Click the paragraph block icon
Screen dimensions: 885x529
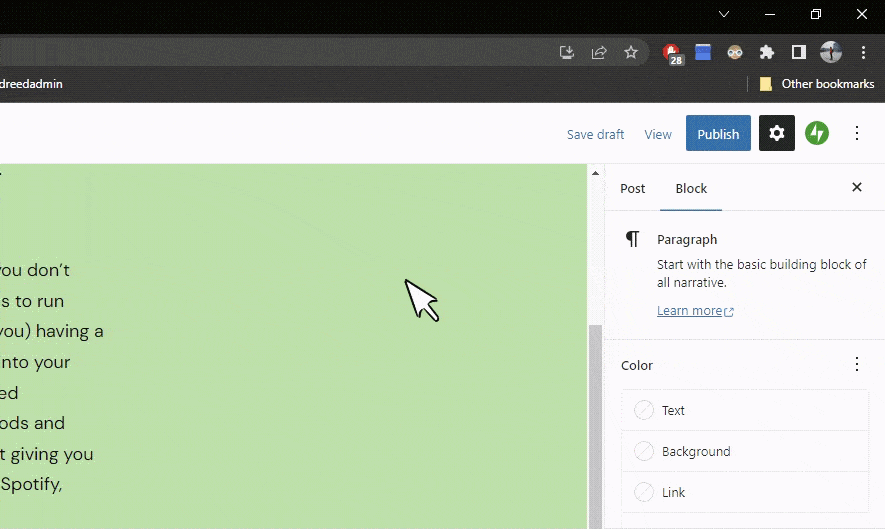[x=632, y=239]
